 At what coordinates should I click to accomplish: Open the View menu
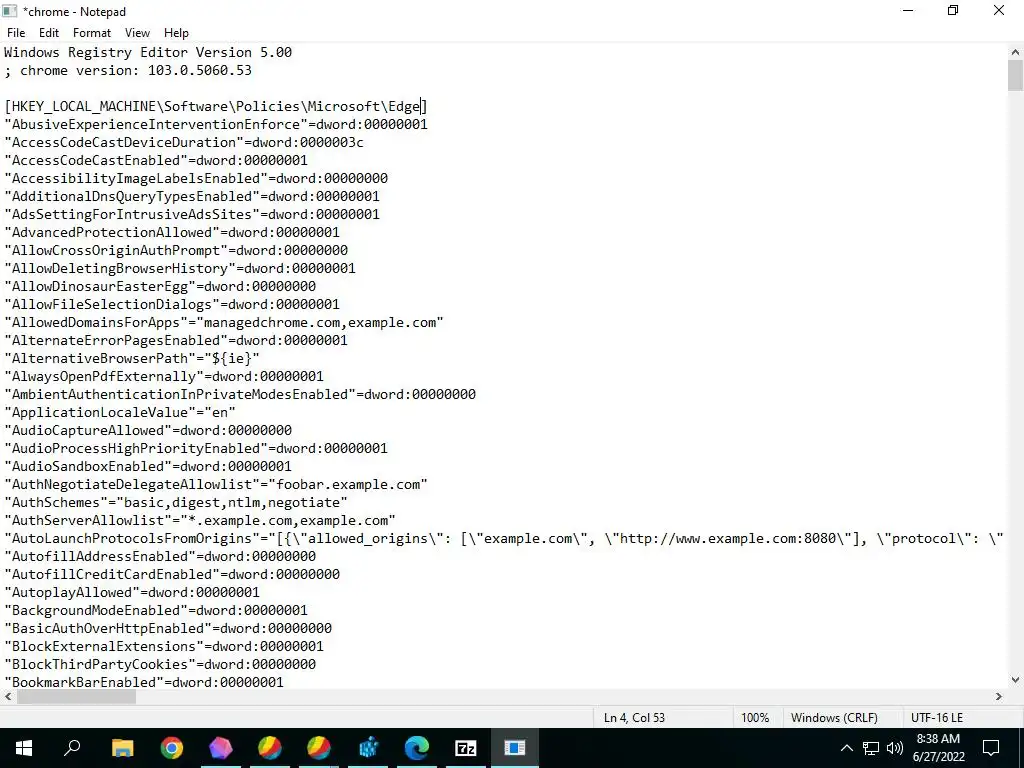pyautogui.click(x=137, y=33)
